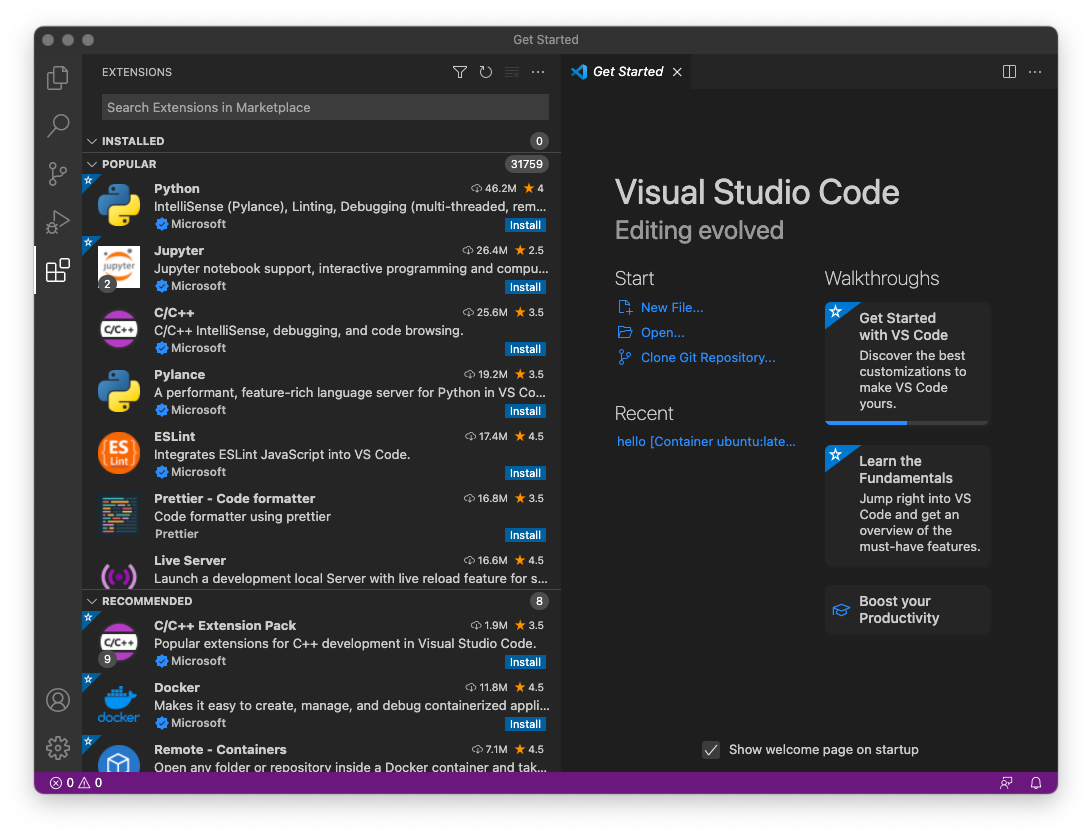Open editor more actions ellipsis

(1035, 72)
